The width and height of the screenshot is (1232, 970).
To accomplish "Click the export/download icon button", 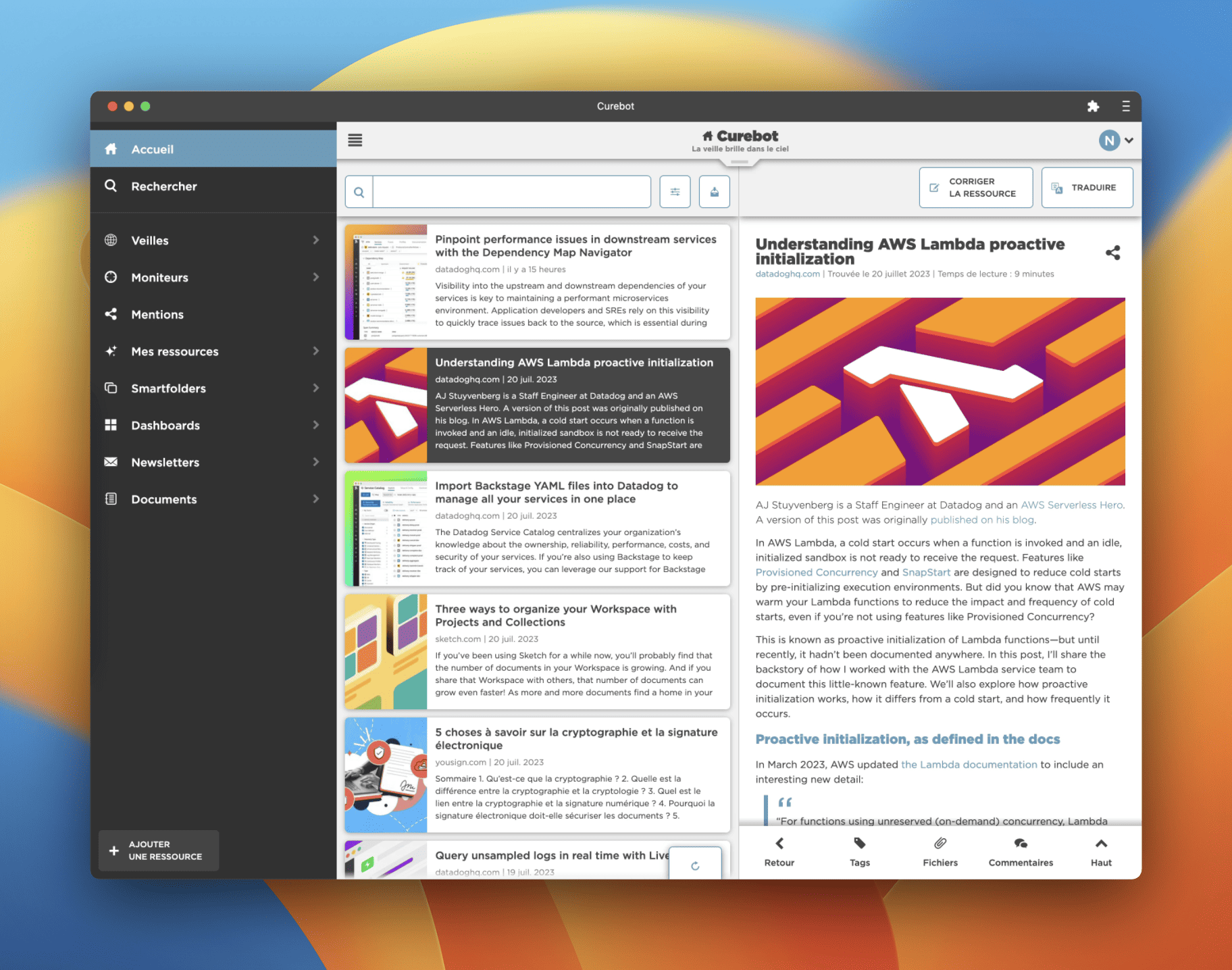I will click(x=714, y=192).
